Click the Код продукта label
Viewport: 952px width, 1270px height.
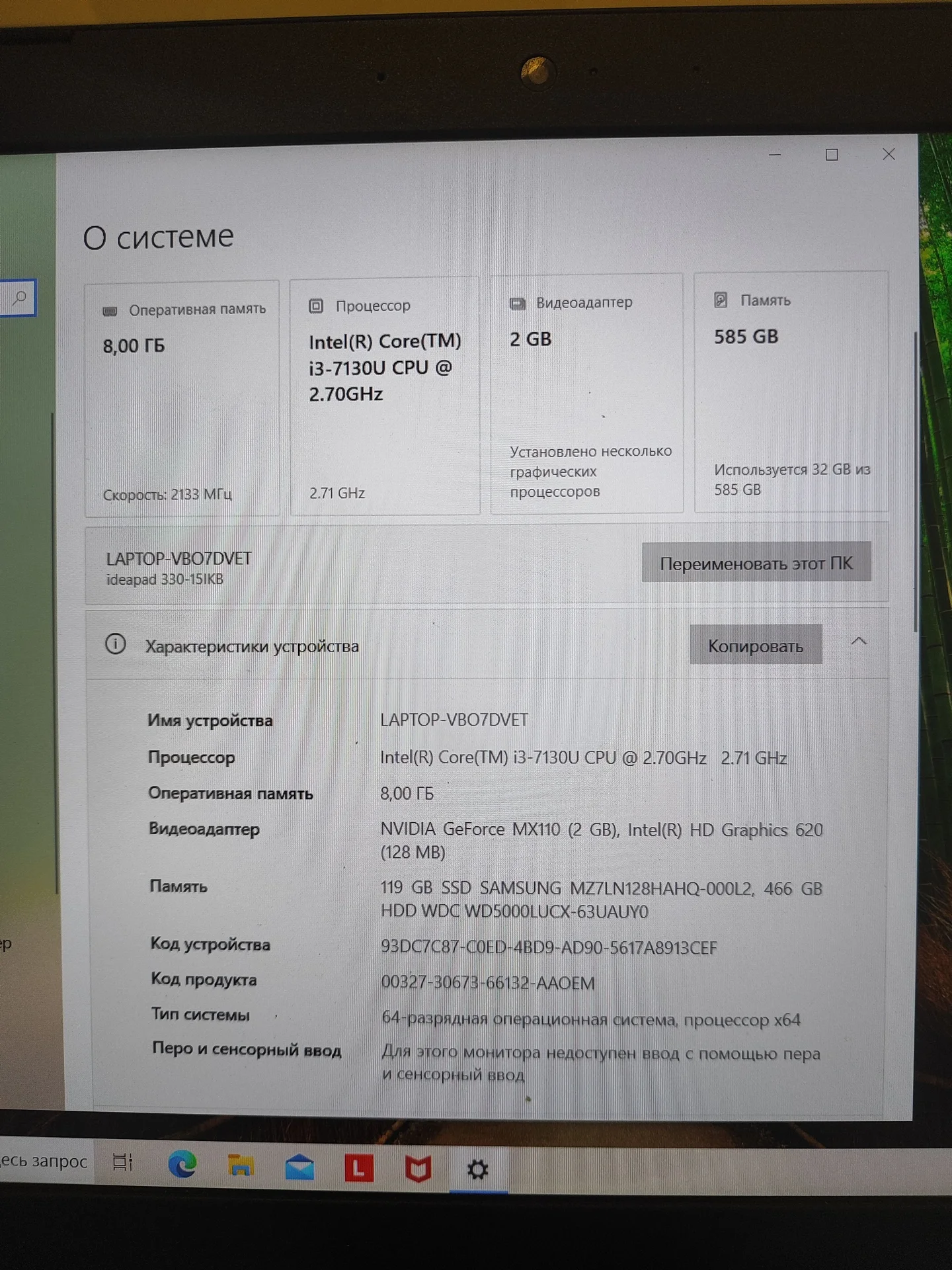pyautogui.click(x=204, y=980)
